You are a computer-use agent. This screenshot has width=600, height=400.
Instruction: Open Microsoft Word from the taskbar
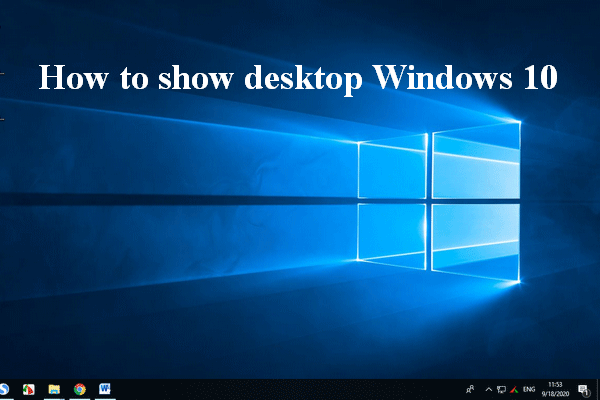point(105,389)
